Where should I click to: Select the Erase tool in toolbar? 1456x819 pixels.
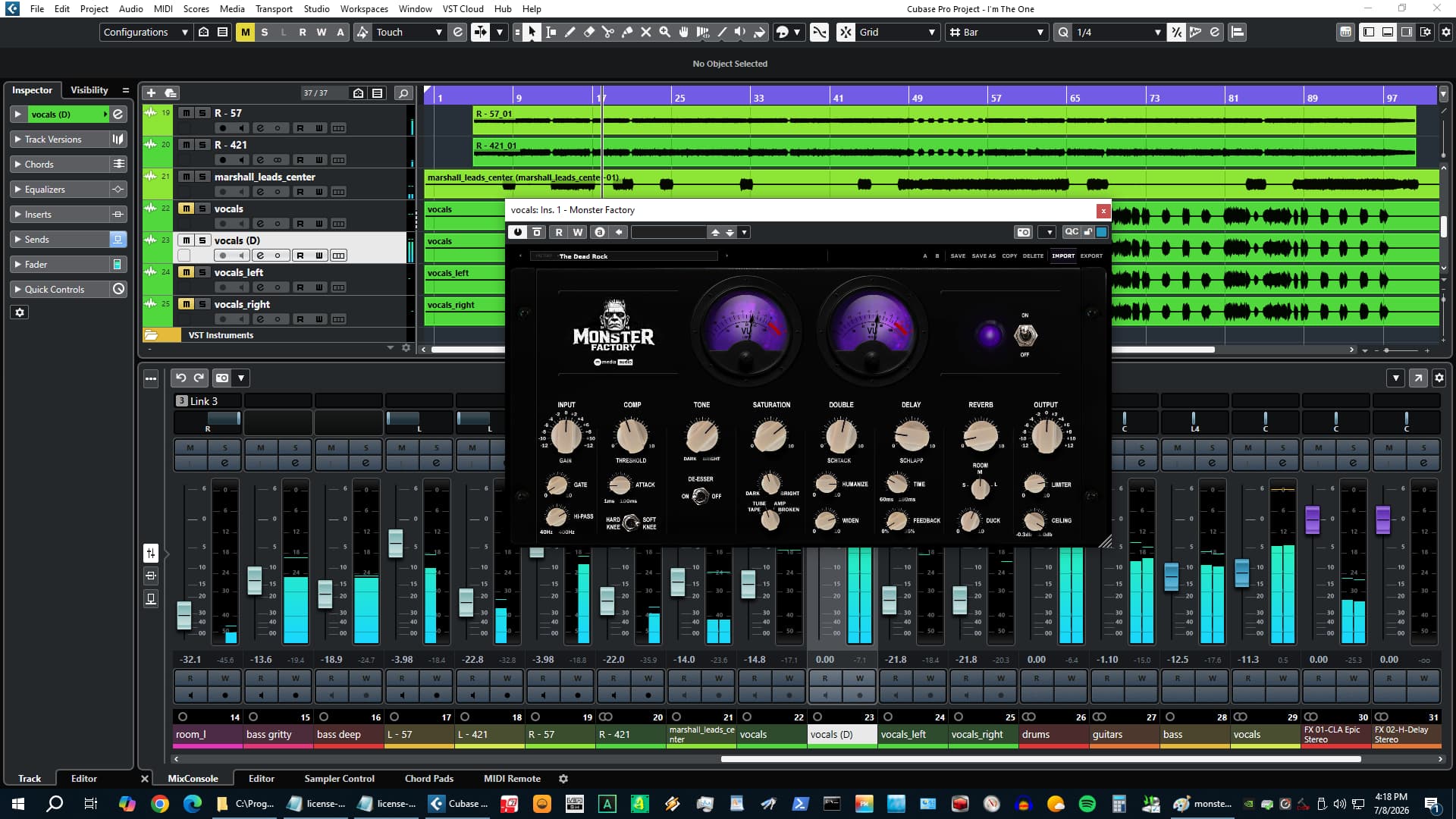[589, 32]
